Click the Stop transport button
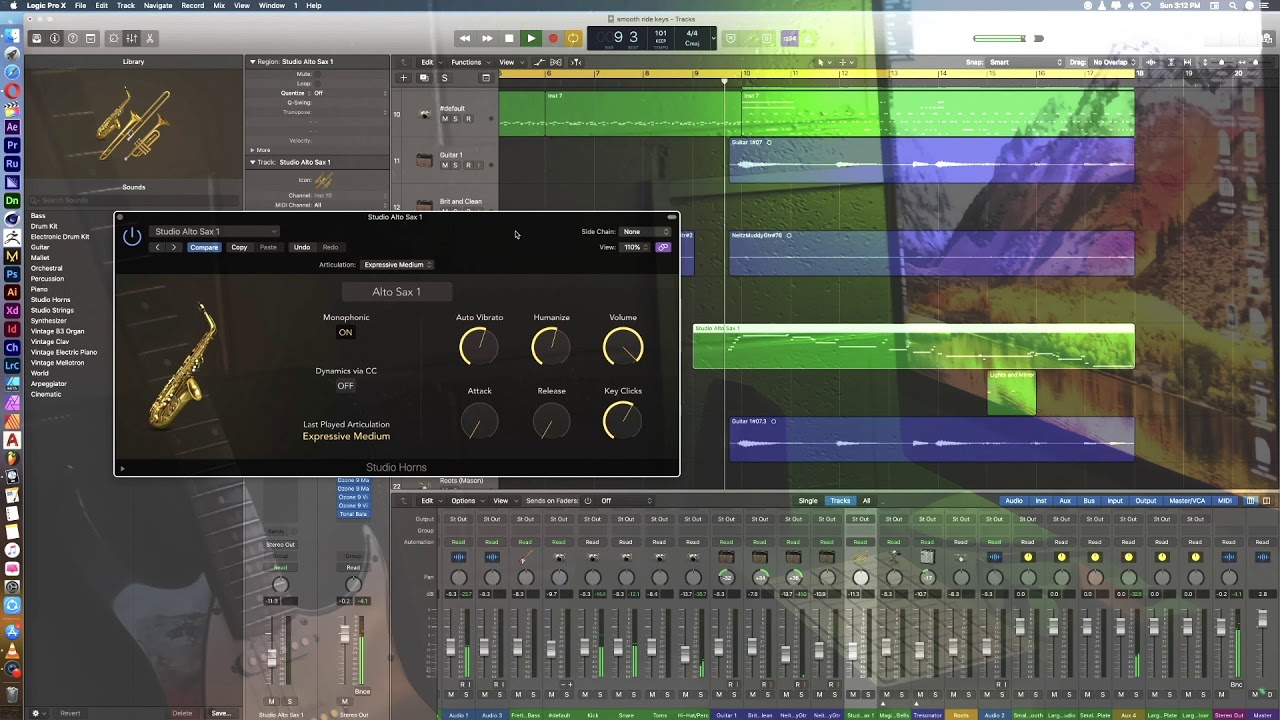The height and width of the screenshot is (720, 1280). click(509, 39)
